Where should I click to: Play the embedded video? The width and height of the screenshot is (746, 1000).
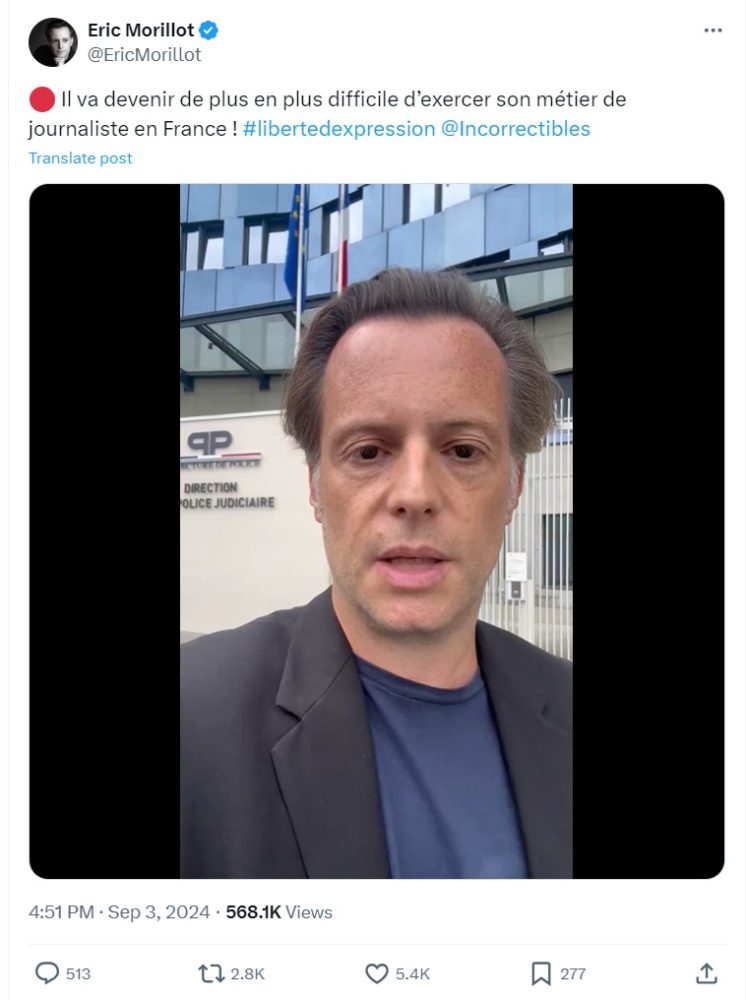[376, 531]
